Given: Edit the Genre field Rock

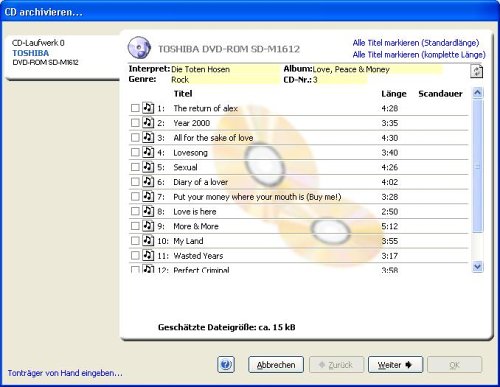Looking at the screenshot, I should (x=225, y=80).
